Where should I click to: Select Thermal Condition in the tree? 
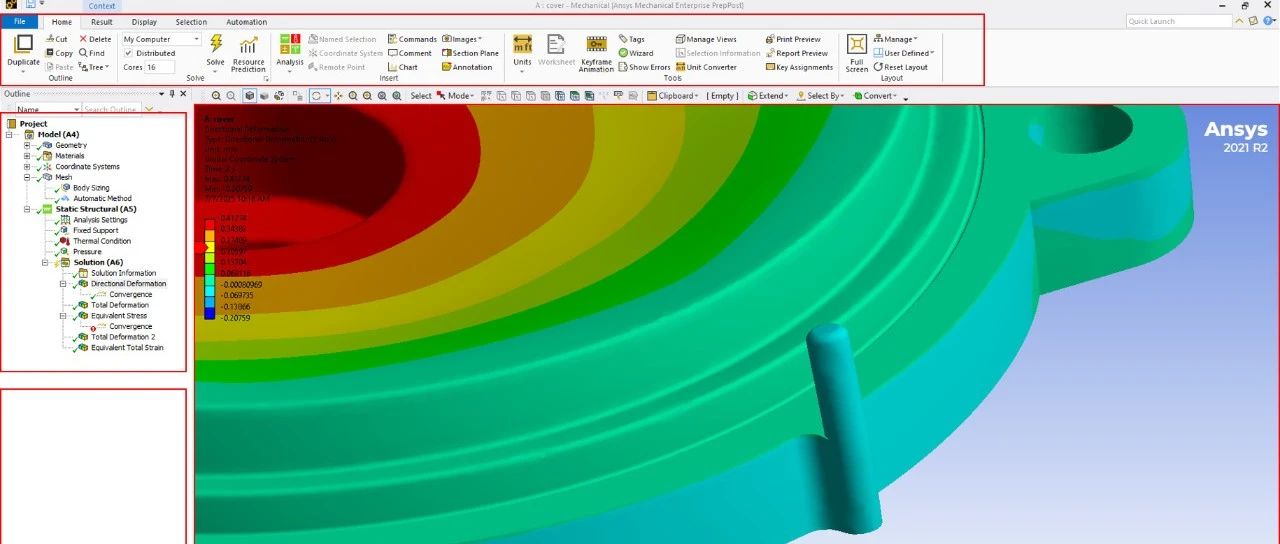coord(101,241)
